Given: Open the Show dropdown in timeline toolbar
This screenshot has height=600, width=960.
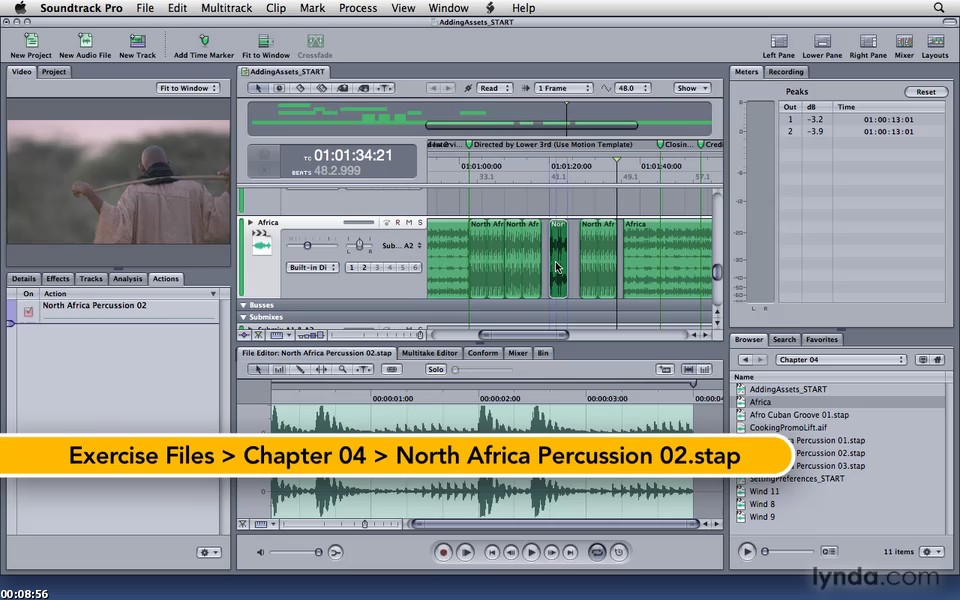Looking at the screenshot, I should (x=692, y=88).
